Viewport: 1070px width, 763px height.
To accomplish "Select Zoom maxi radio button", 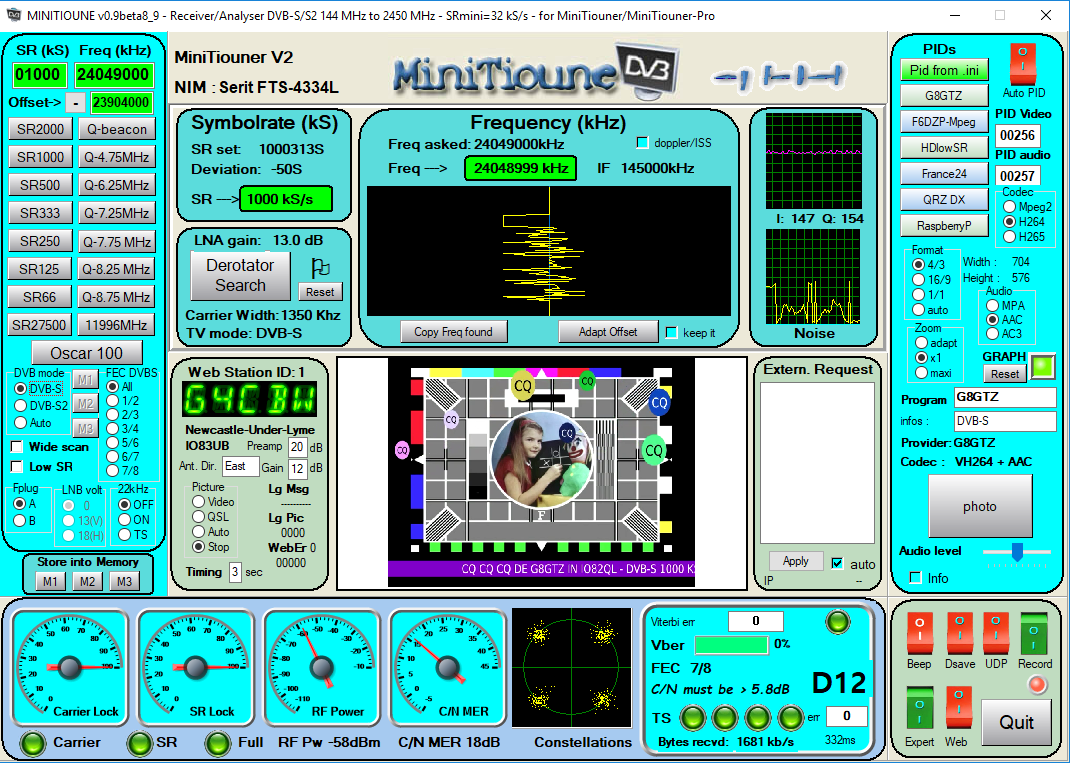I will tap(921, 373).
